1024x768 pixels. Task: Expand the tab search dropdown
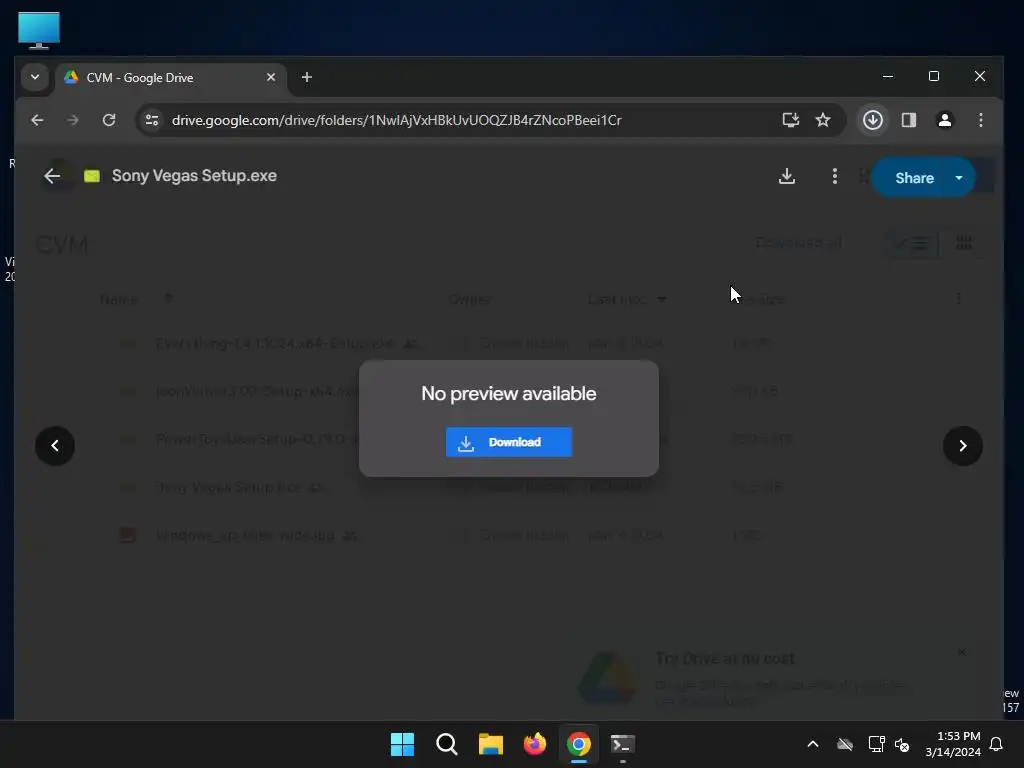coord(35,77)
